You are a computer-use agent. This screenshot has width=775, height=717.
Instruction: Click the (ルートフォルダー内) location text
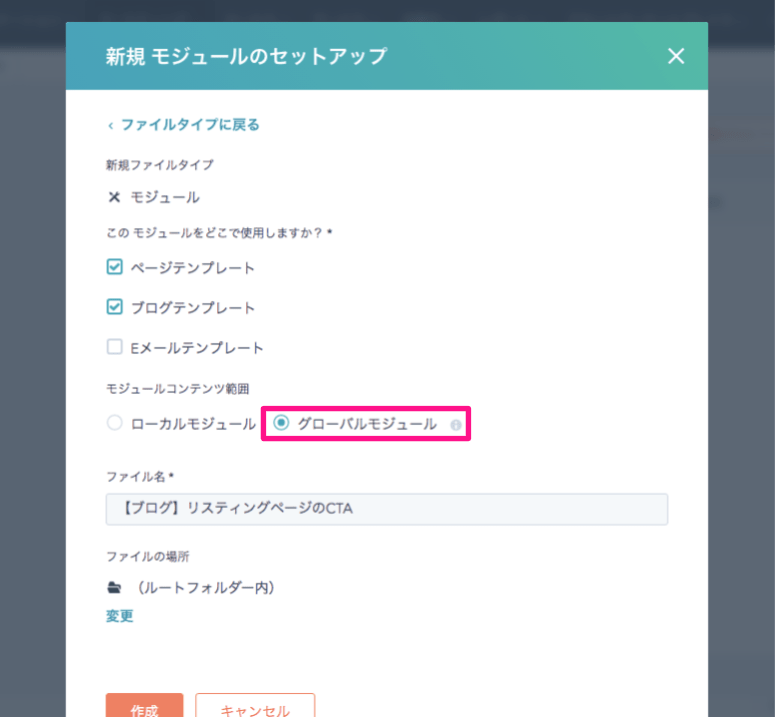pyautogui.click(x=206, y=587)
